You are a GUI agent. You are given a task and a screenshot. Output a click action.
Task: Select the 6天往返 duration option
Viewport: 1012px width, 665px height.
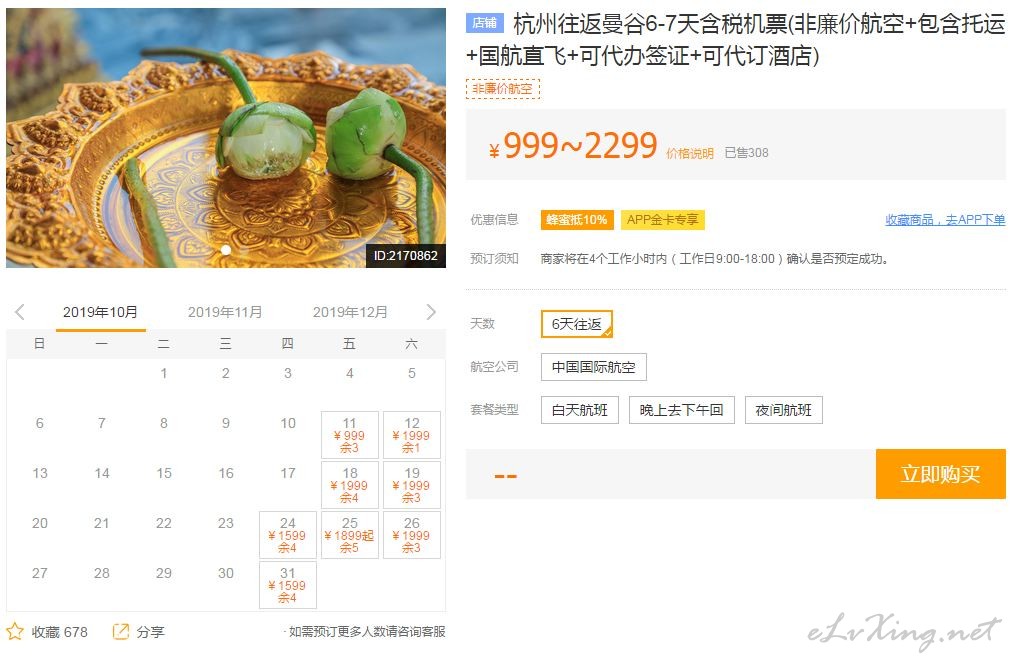point(577,324)
